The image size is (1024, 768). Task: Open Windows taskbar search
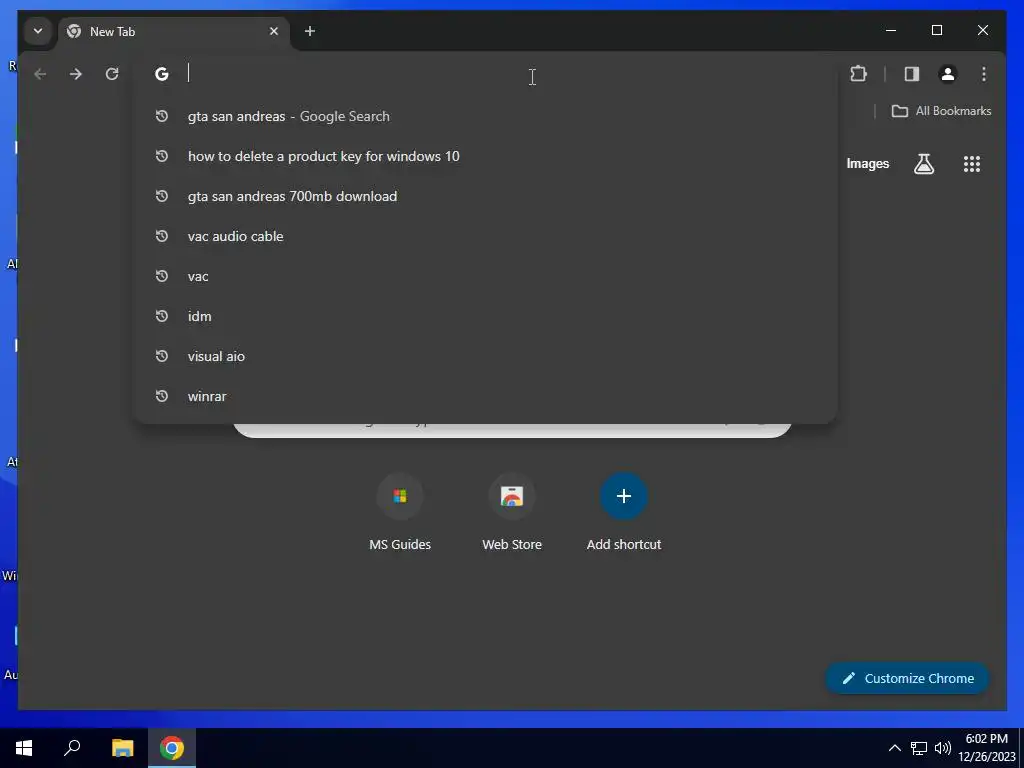72,748
